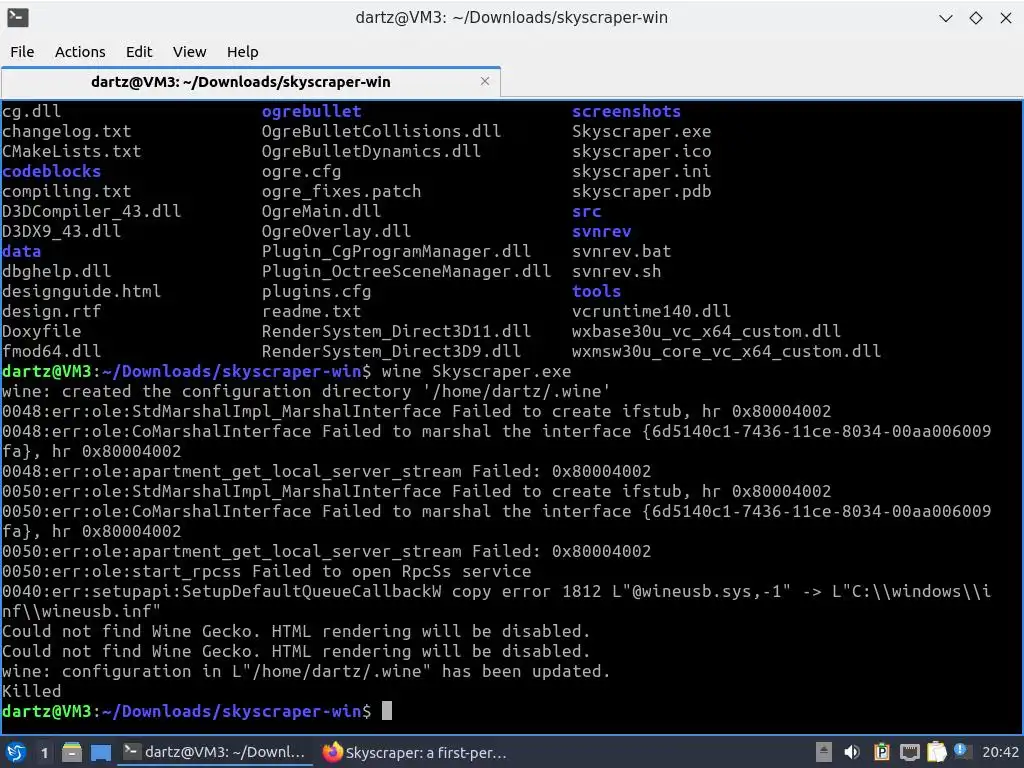Open the File menu
Screen dimensions: 1024x768
22,52
